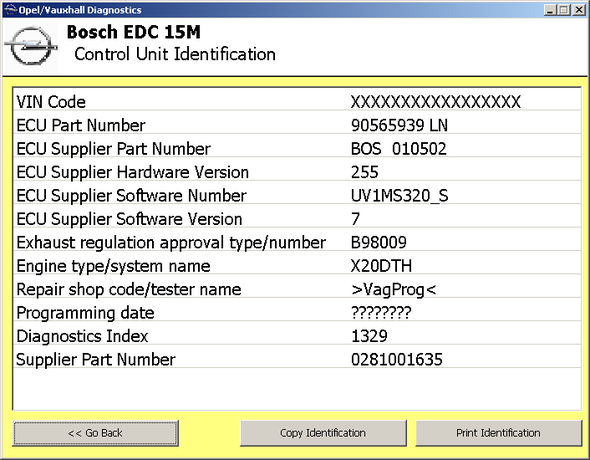Select ECU Supplier Part Number label
The image size is (590, 460).
[x=113, y=149]
